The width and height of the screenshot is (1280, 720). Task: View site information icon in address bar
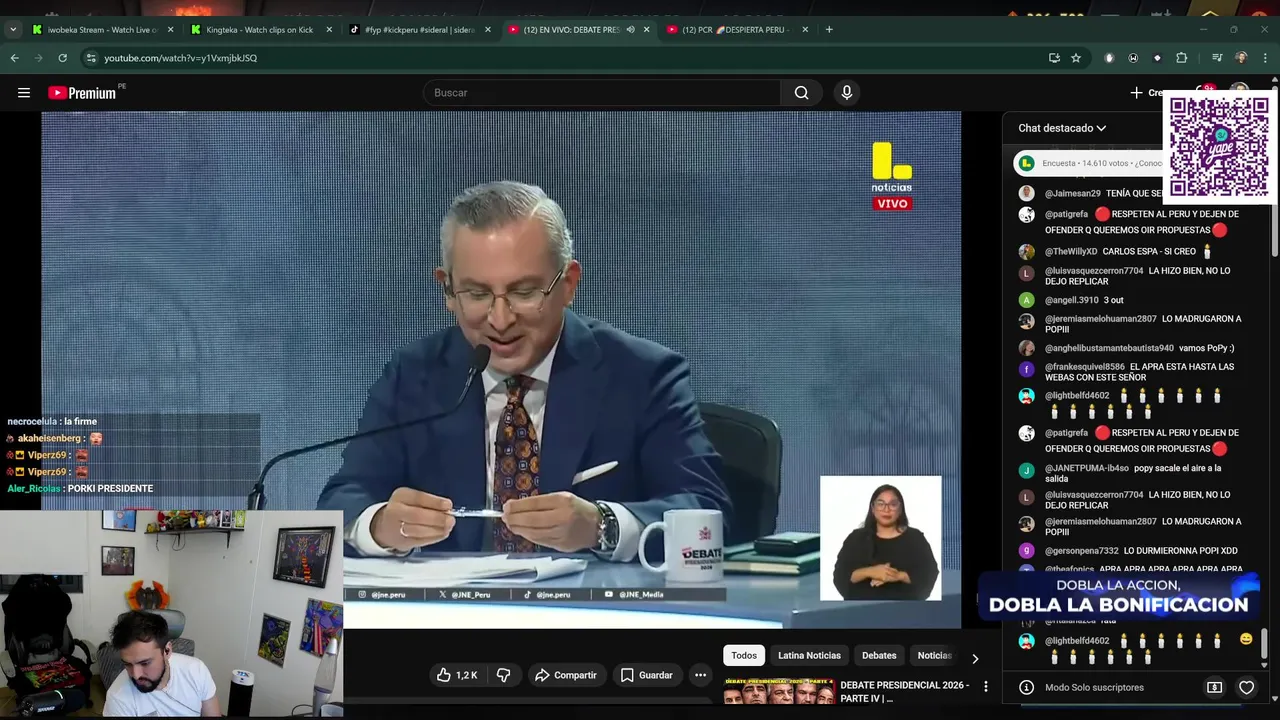[x=91, y=58]
